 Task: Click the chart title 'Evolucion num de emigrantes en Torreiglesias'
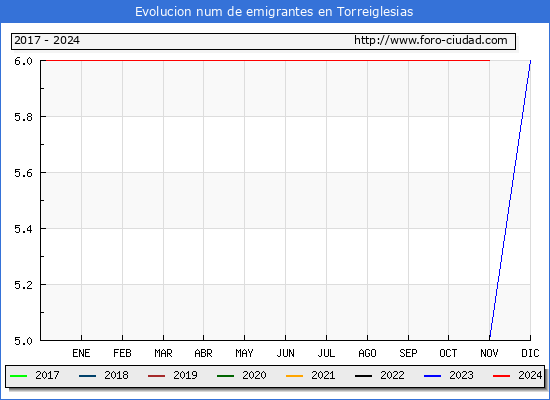tap(274, 12)
